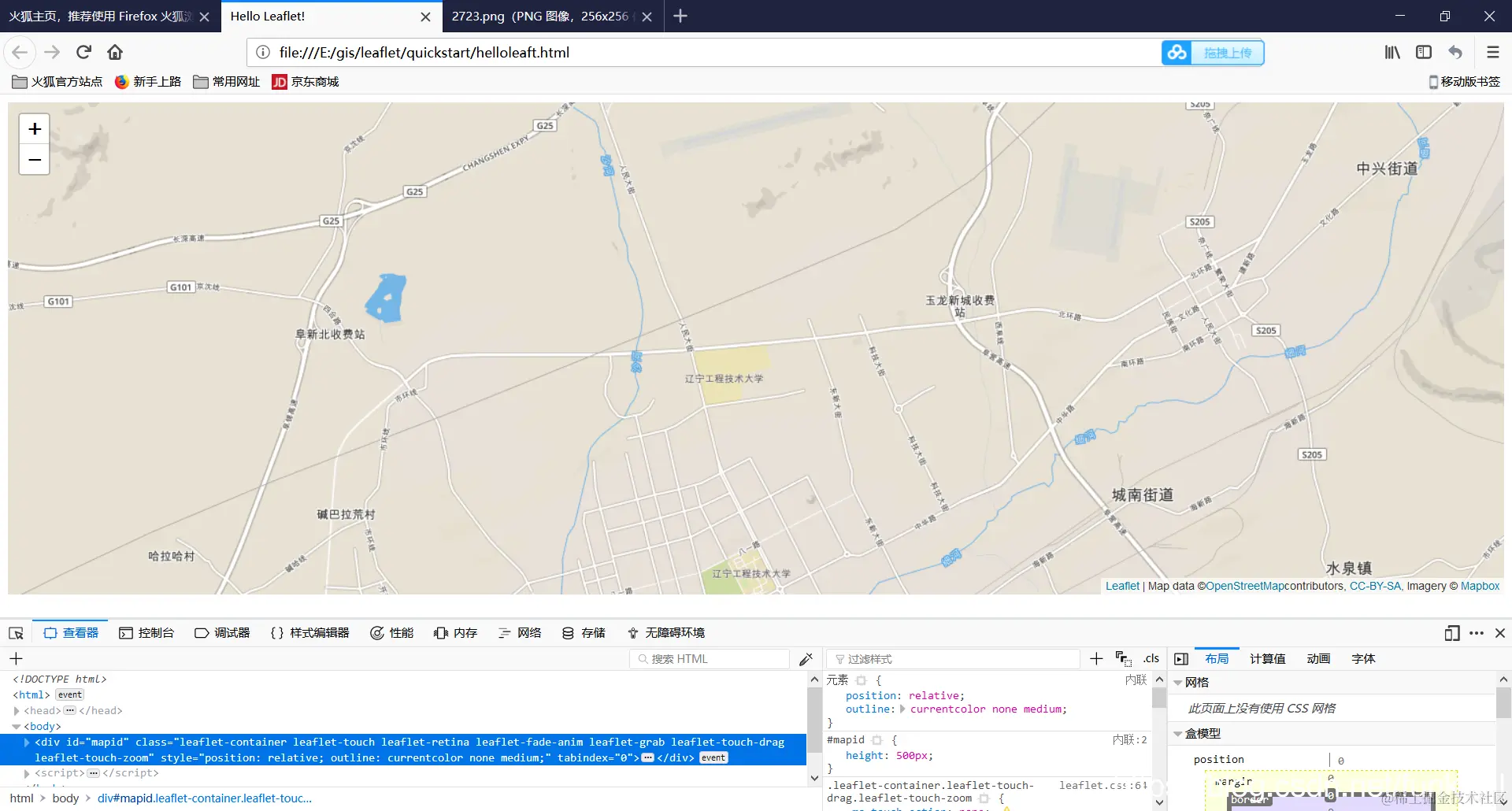1512x811 pixels.
Task: Expand the outline shorthand property
Action: tap(902, 709)
